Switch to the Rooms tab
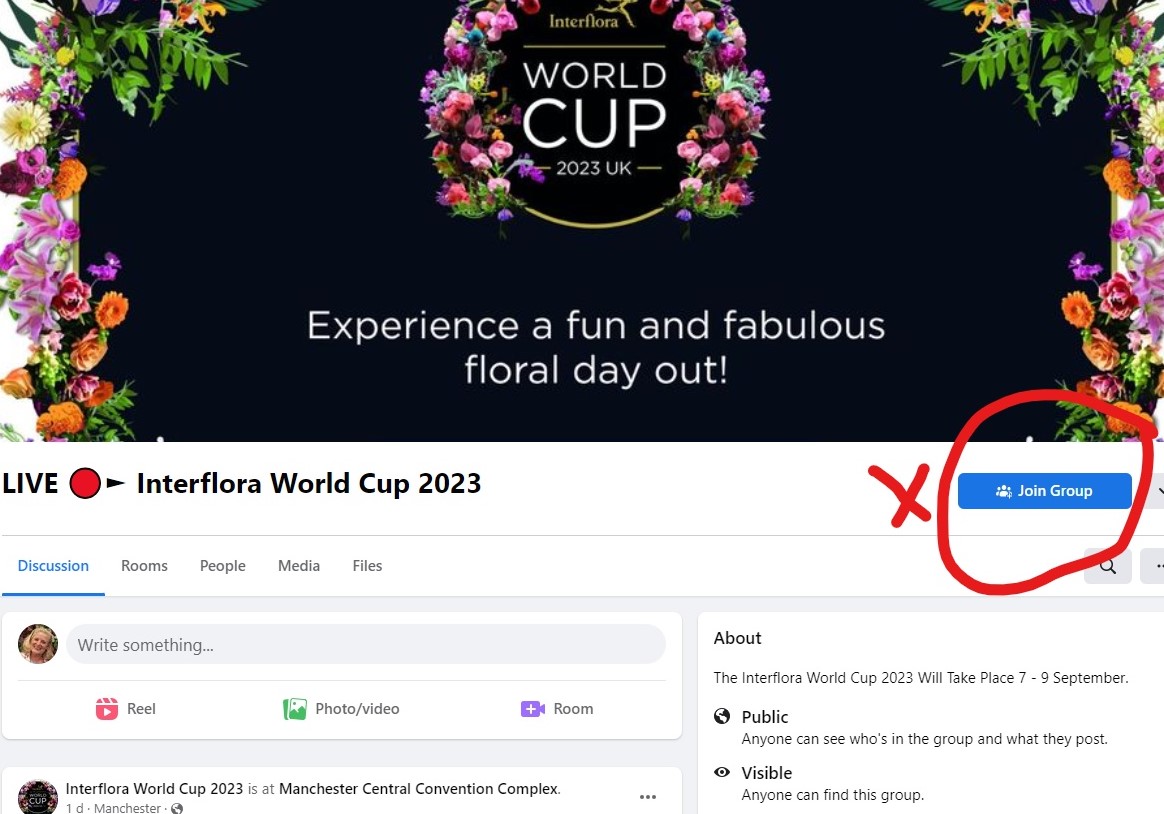 click(x=144, y=565)
